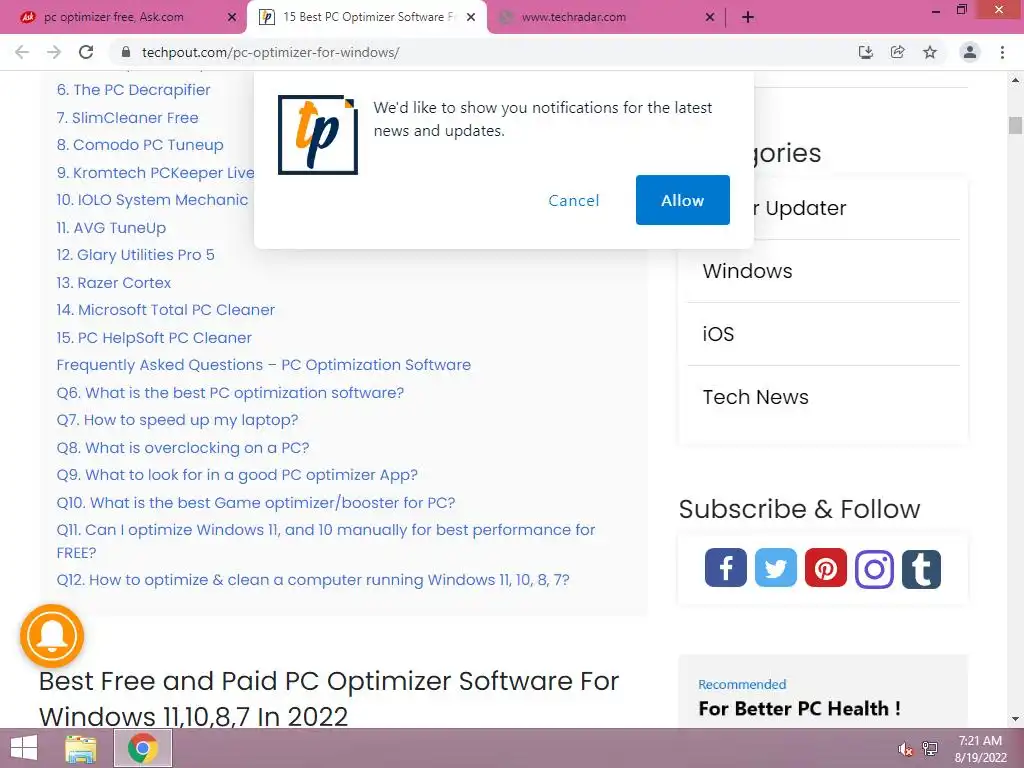Open the Windows Start button
The height and width of the screenshot is (768, 1024).
(x=24, y=748)
